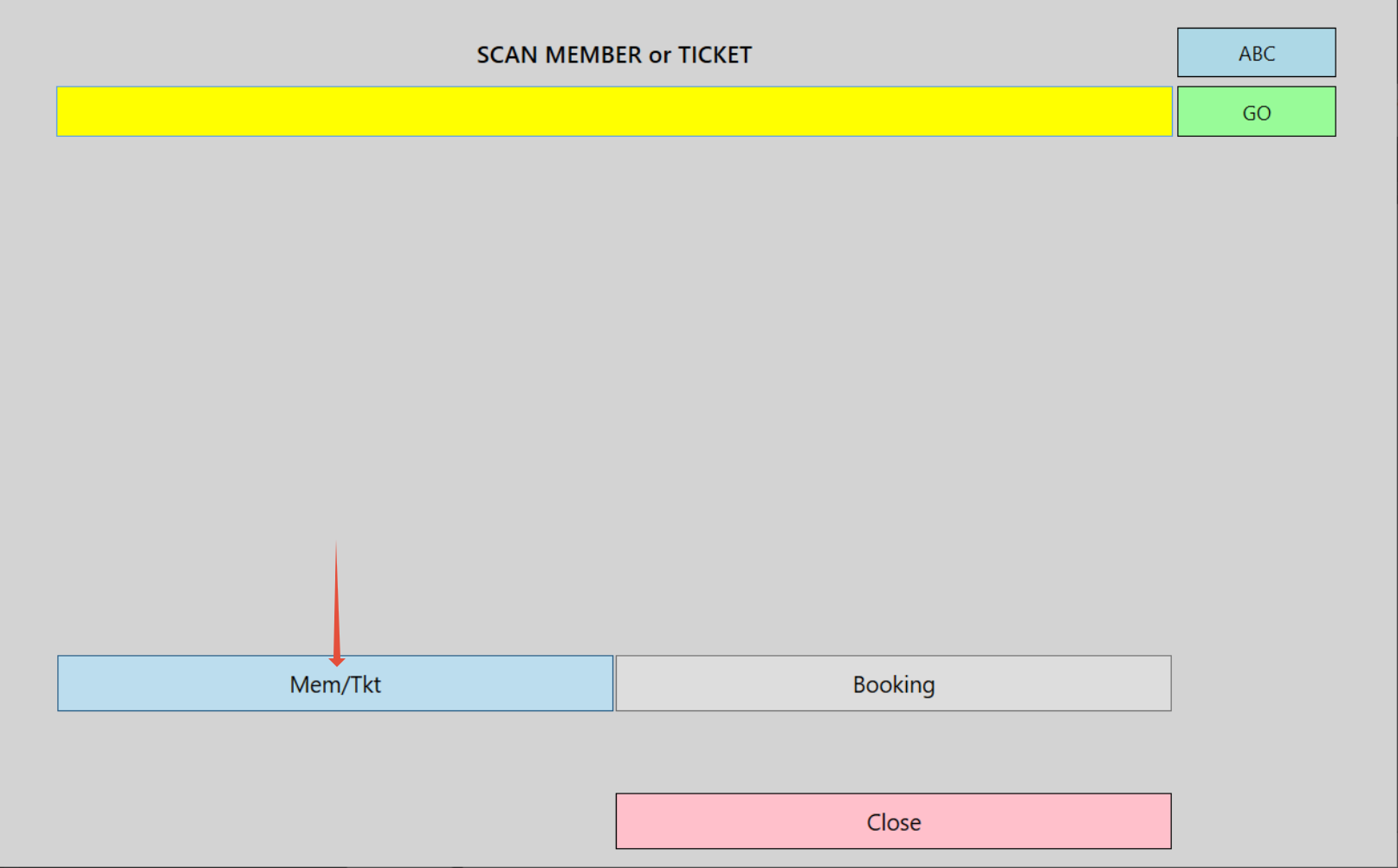Tap the light blue ABC key
The image size is (1398, 868).
[1256, 53]
